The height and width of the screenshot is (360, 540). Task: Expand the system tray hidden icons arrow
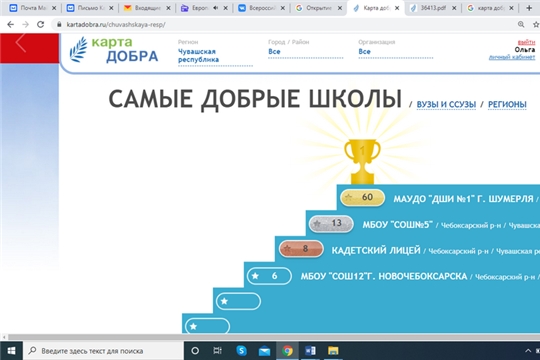click(x=528, y=351)
